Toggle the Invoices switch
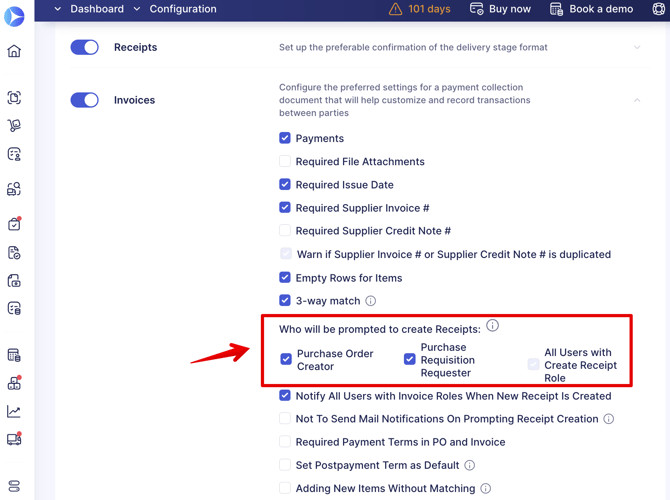Image resolution: width=670 pixels, height=500 pixels. click(85, 100)
